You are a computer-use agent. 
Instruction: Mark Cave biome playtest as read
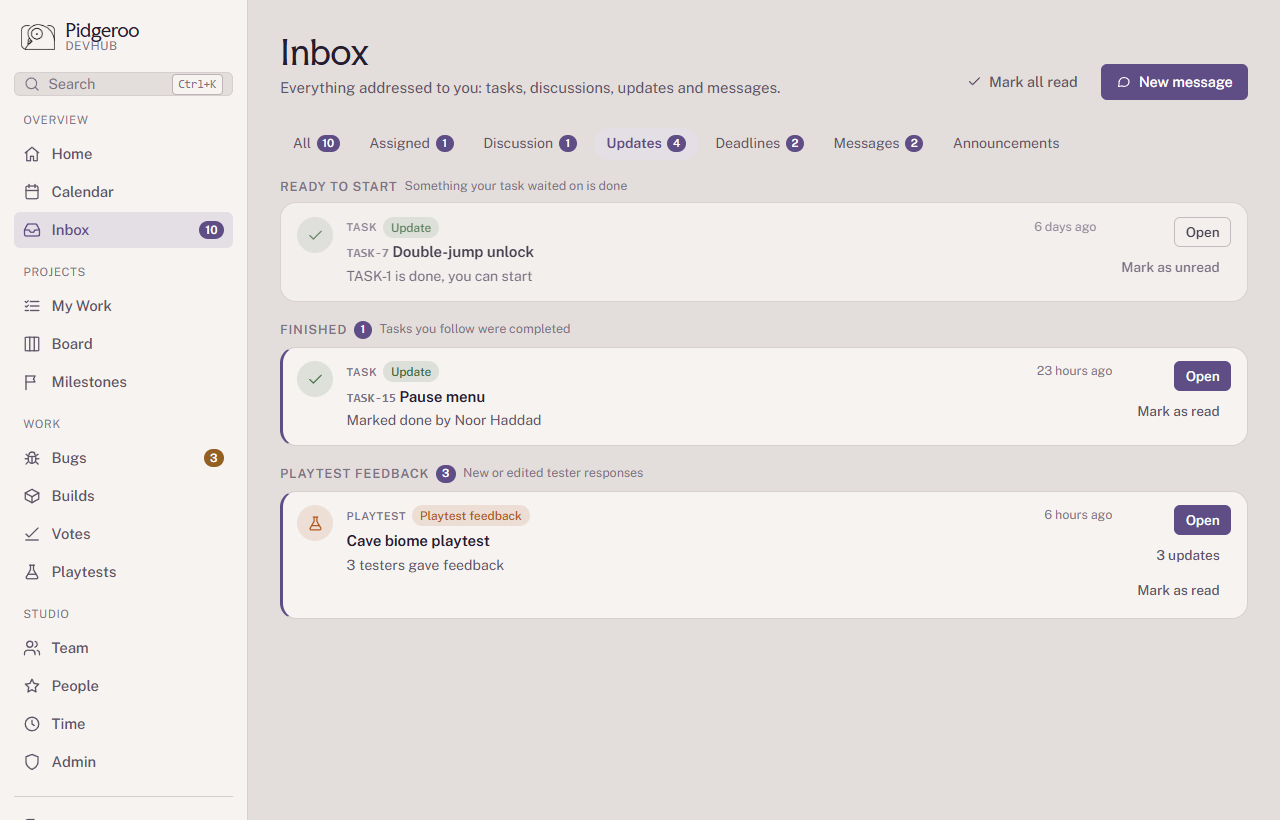click(1178, 590)
